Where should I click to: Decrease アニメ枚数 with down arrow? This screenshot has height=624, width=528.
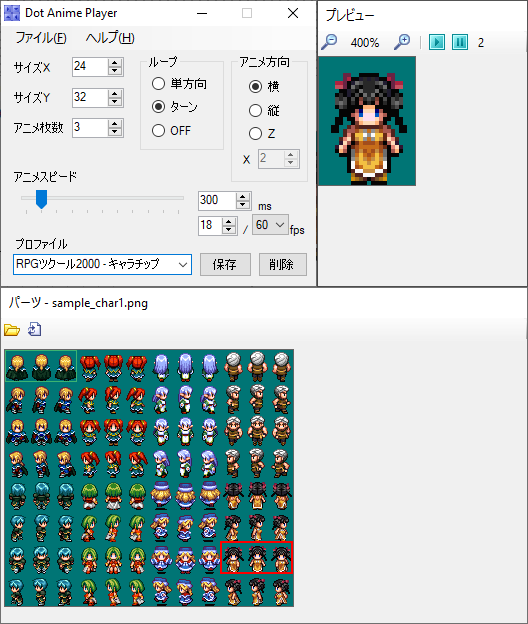(115, 132)
